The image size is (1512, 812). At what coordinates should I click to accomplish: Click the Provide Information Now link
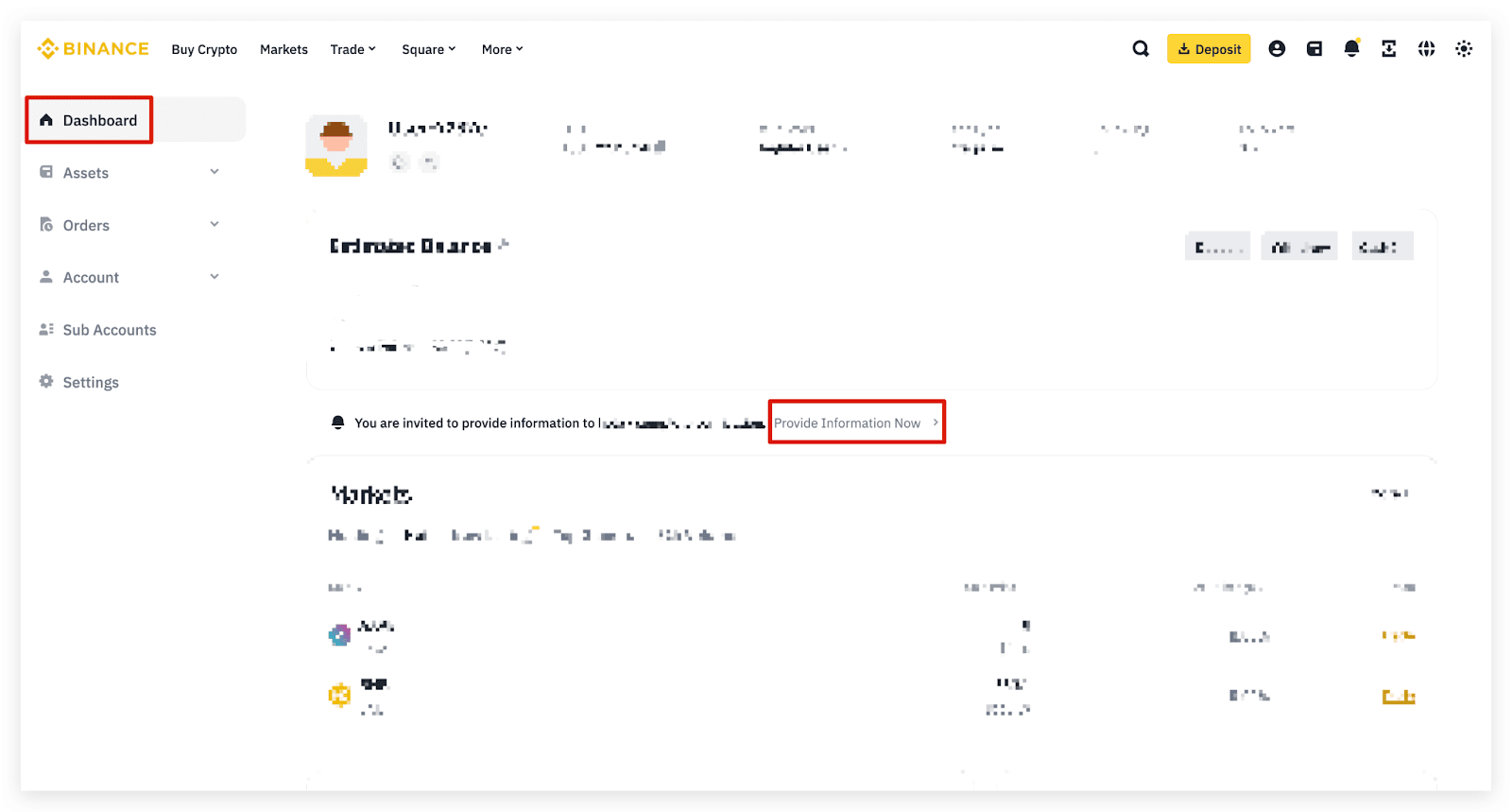click(x=856, y=423)
